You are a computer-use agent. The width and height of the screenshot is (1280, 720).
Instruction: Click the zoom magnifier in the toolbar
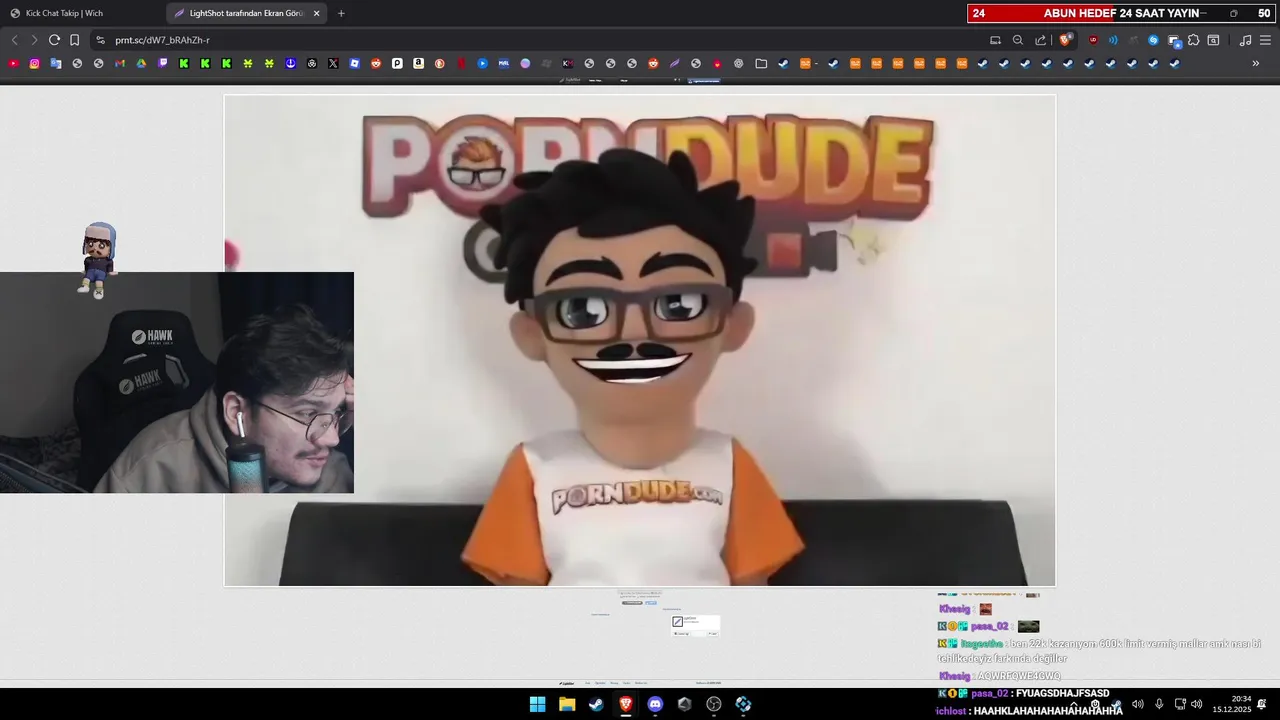[x=1018, y=40]
